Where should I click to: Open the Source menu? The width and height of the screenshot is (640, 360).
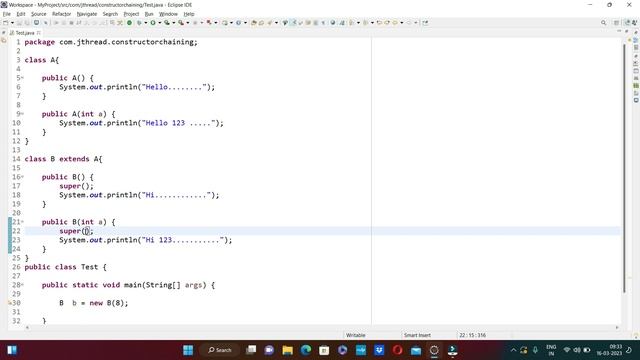(39, 14)
